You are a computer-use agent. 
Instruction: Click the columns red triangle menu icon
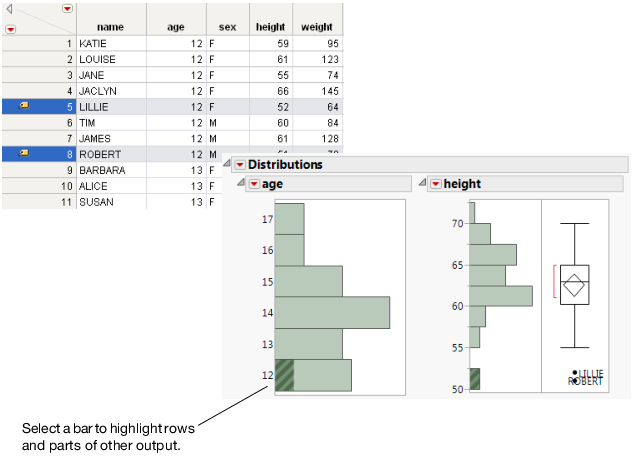coord(67,8)
